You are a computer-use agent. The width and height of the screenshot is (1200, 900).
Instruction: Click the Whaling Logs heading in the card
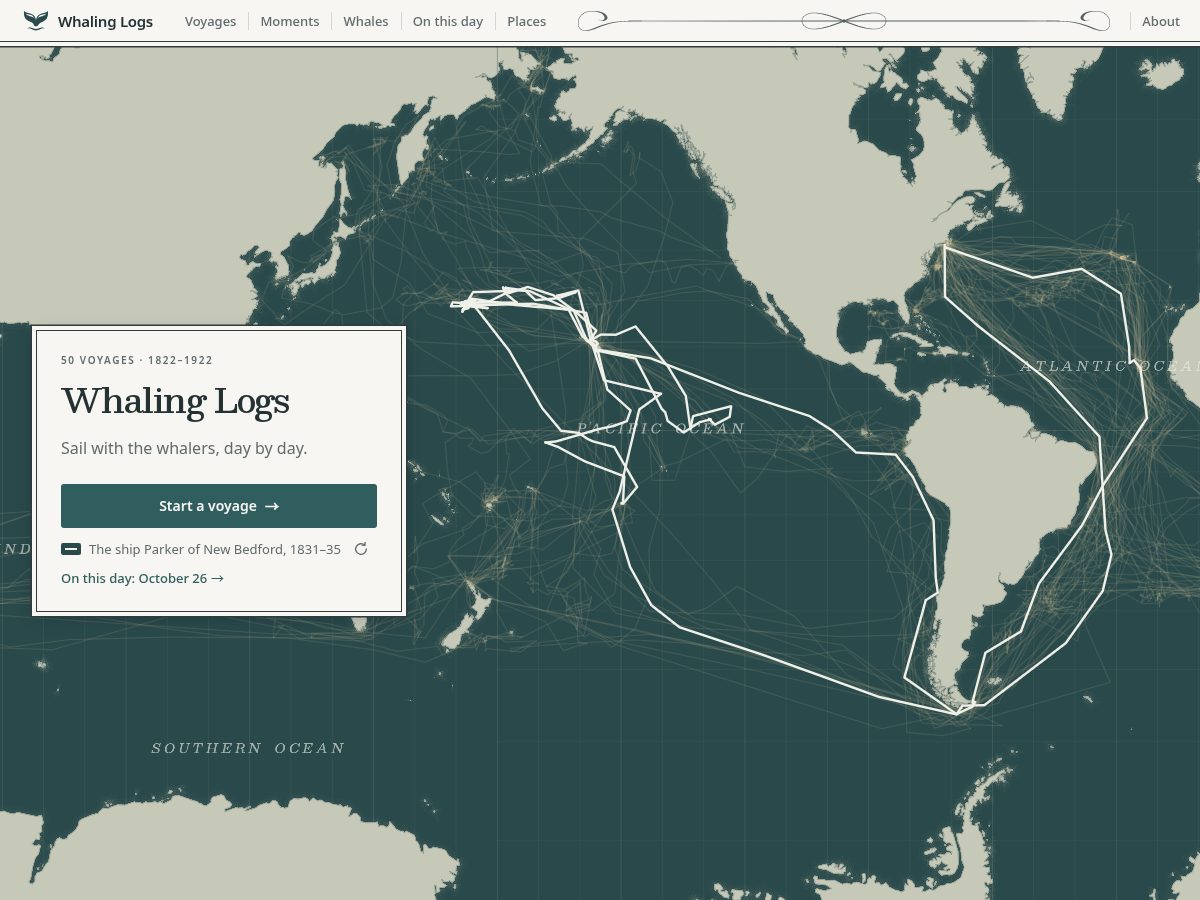[x=175, y=401]
